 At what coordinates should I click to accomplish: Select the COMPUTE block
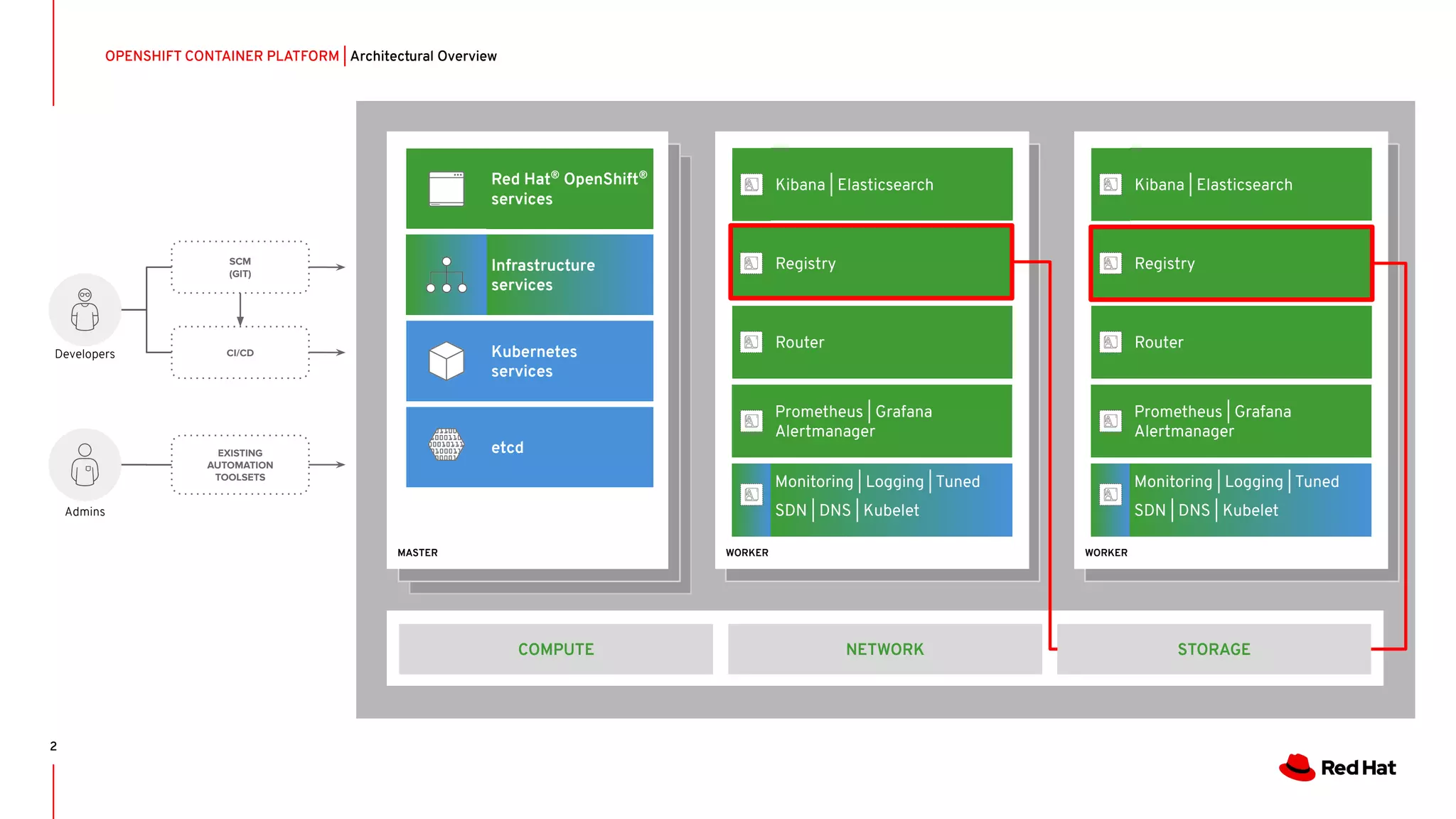click(x=555, y=649)
